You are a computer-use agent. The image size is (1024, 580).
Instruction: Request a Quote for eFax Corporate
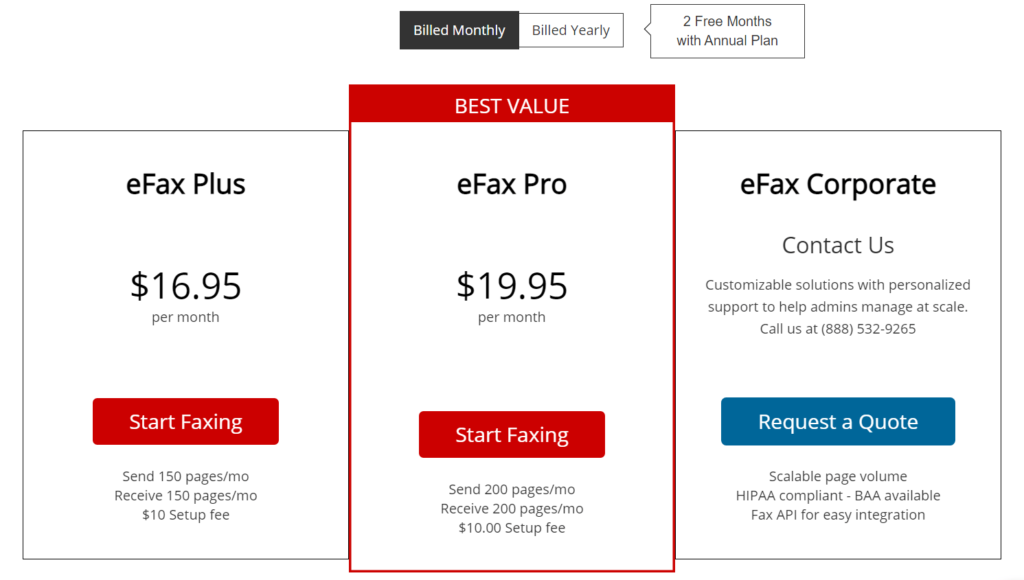click(838, 421)
